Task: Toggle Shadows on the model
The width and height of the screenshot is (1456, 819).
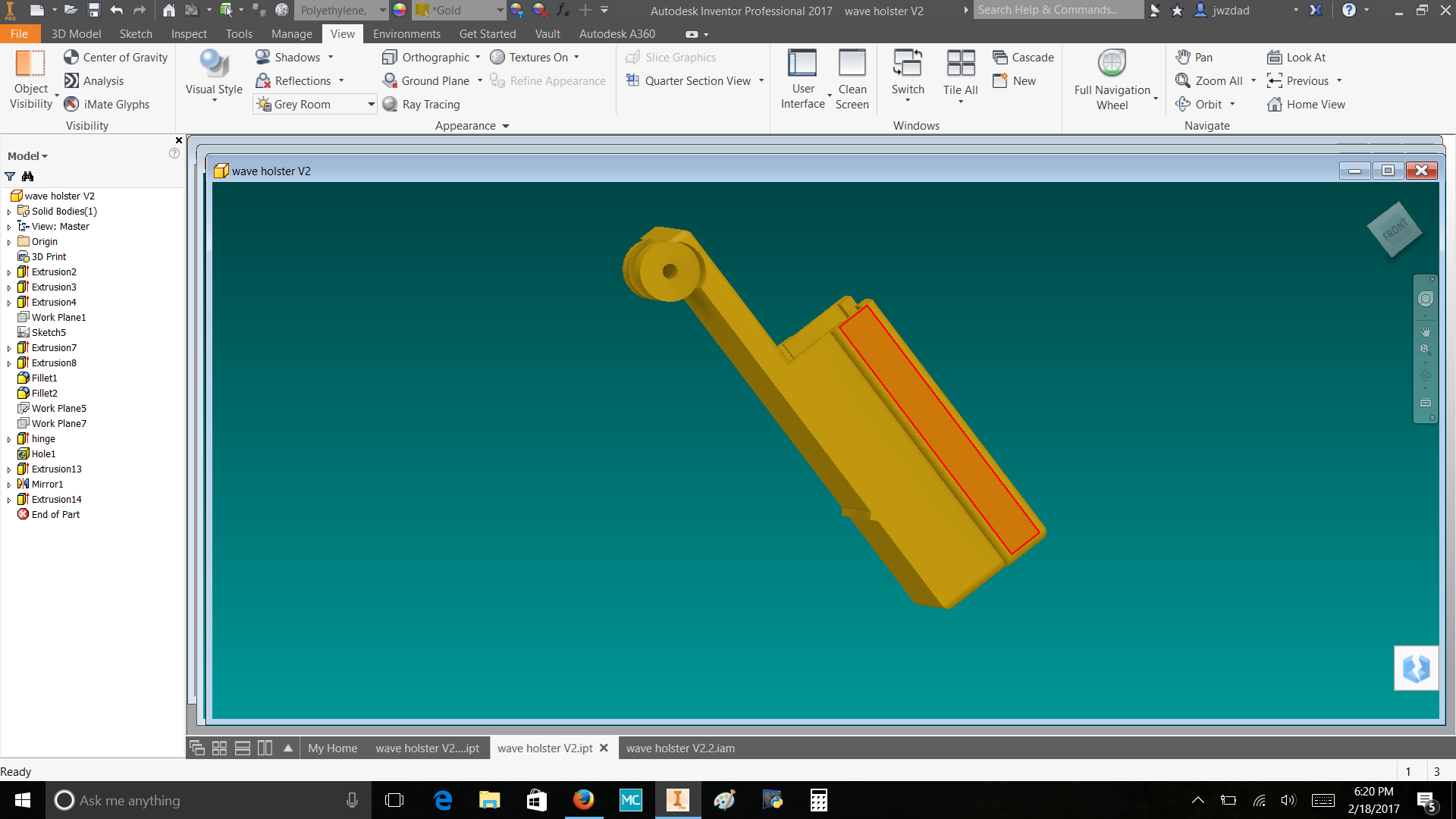Action: pos(287,58)
